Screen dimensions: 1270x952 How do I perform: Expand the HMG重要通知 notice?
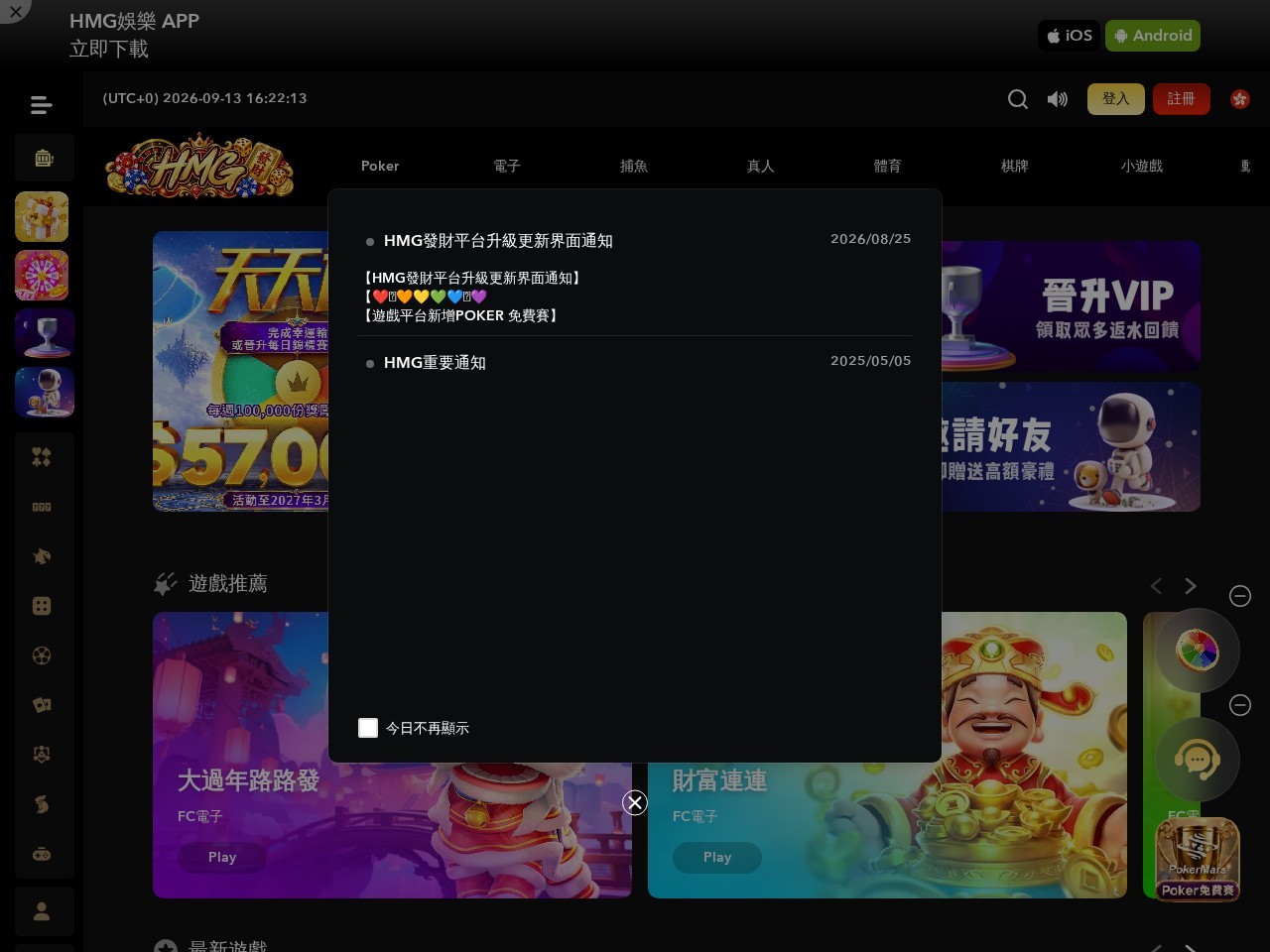[635, 363]
